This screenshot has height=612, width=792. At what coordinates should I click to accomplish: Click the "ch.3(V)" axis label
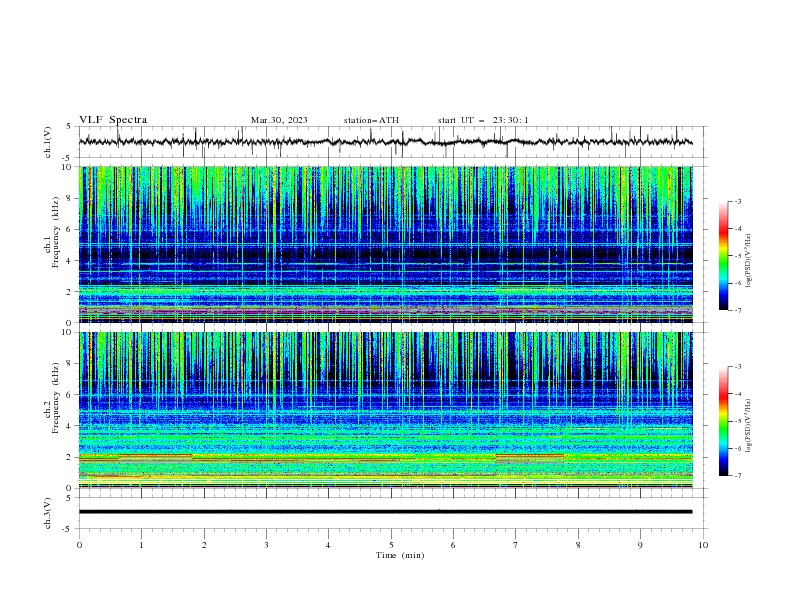click(48, 513)
